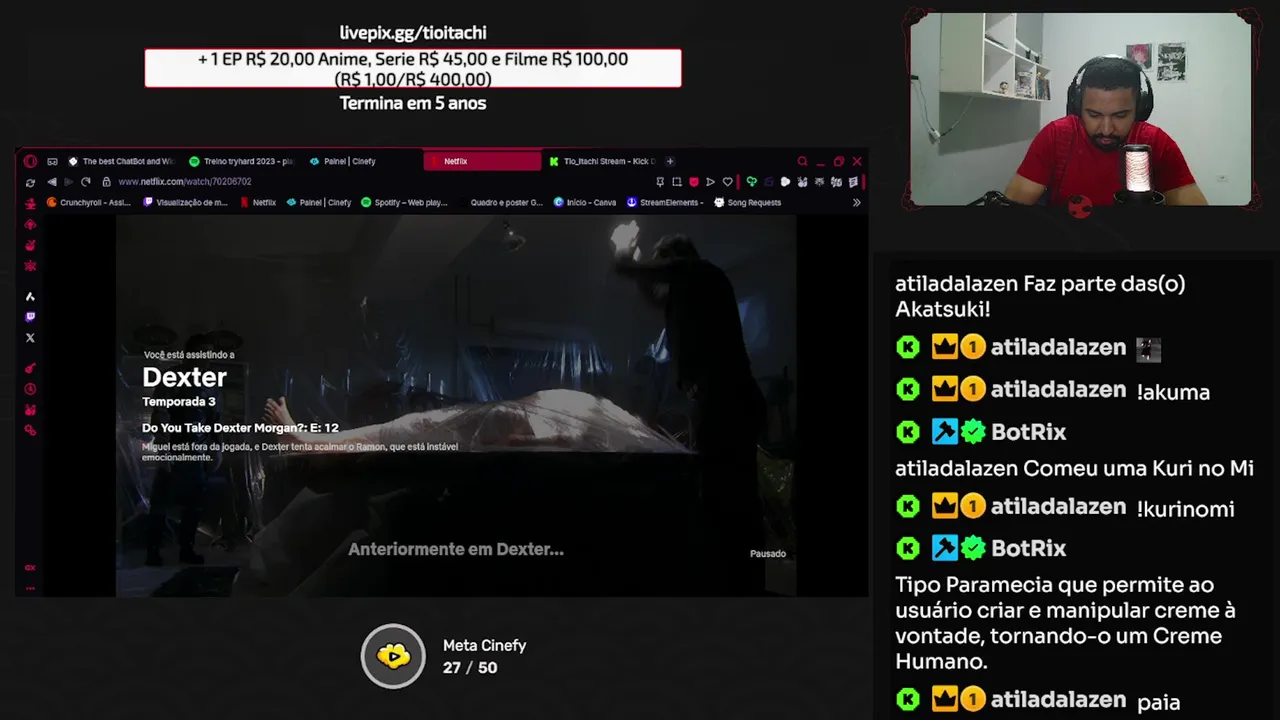Go forward one page
This screenshot has width=1280, height=720.
click(68, 182)
